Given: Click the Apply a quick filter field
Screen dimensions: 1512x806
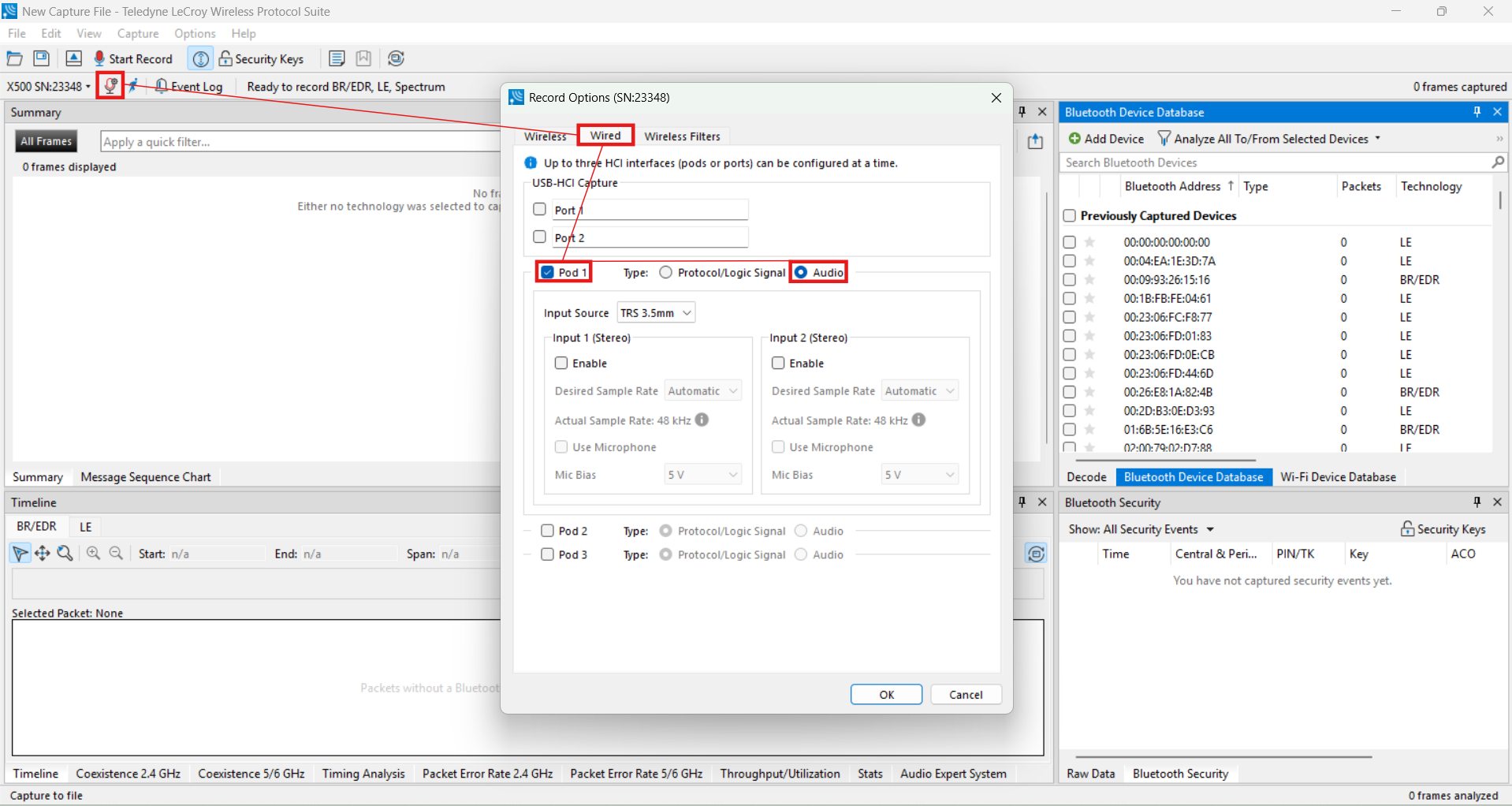Looking at the screenshot, I should 300,142.
